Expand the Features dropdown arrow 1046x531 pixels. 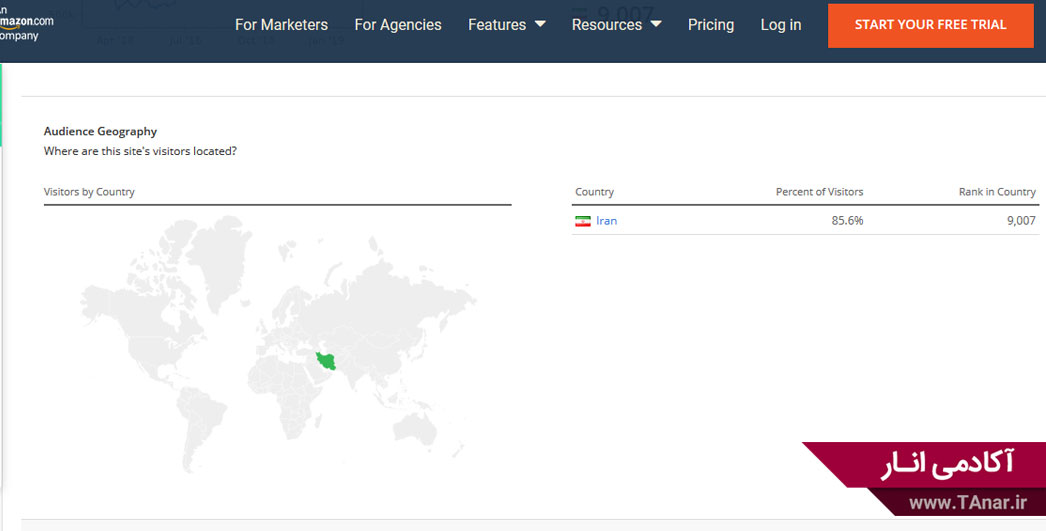pos(540,24)
